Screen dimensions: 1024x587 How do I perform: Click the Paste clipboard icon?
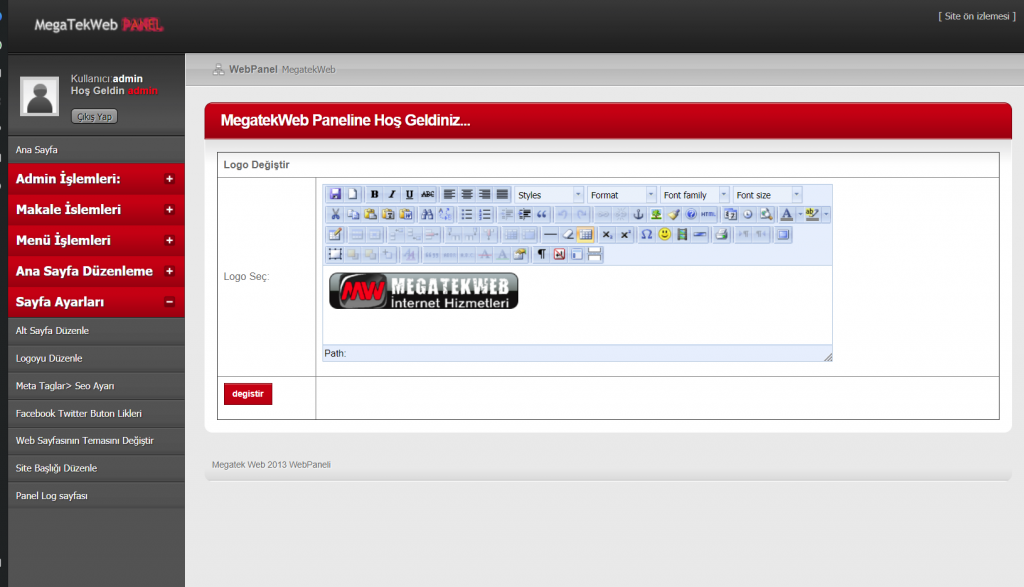[370, 214]
